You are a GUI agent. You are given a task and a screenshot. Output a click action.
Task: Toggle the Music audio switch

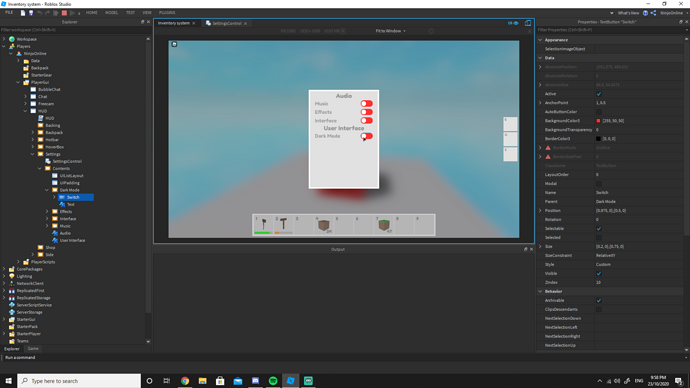click(x=367, y=103)
